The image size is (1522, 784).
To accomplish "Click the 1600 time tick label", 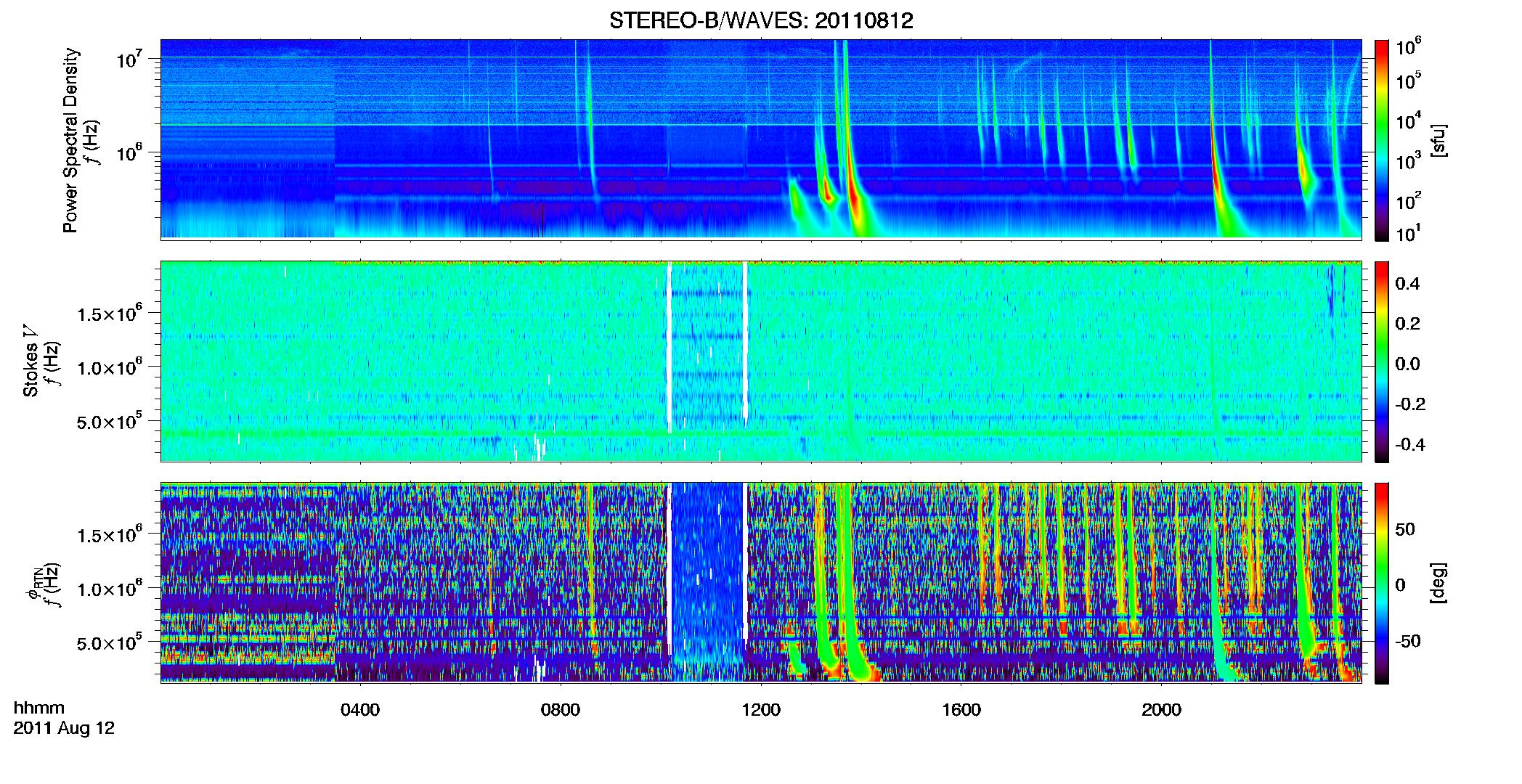I will (961, 710).
